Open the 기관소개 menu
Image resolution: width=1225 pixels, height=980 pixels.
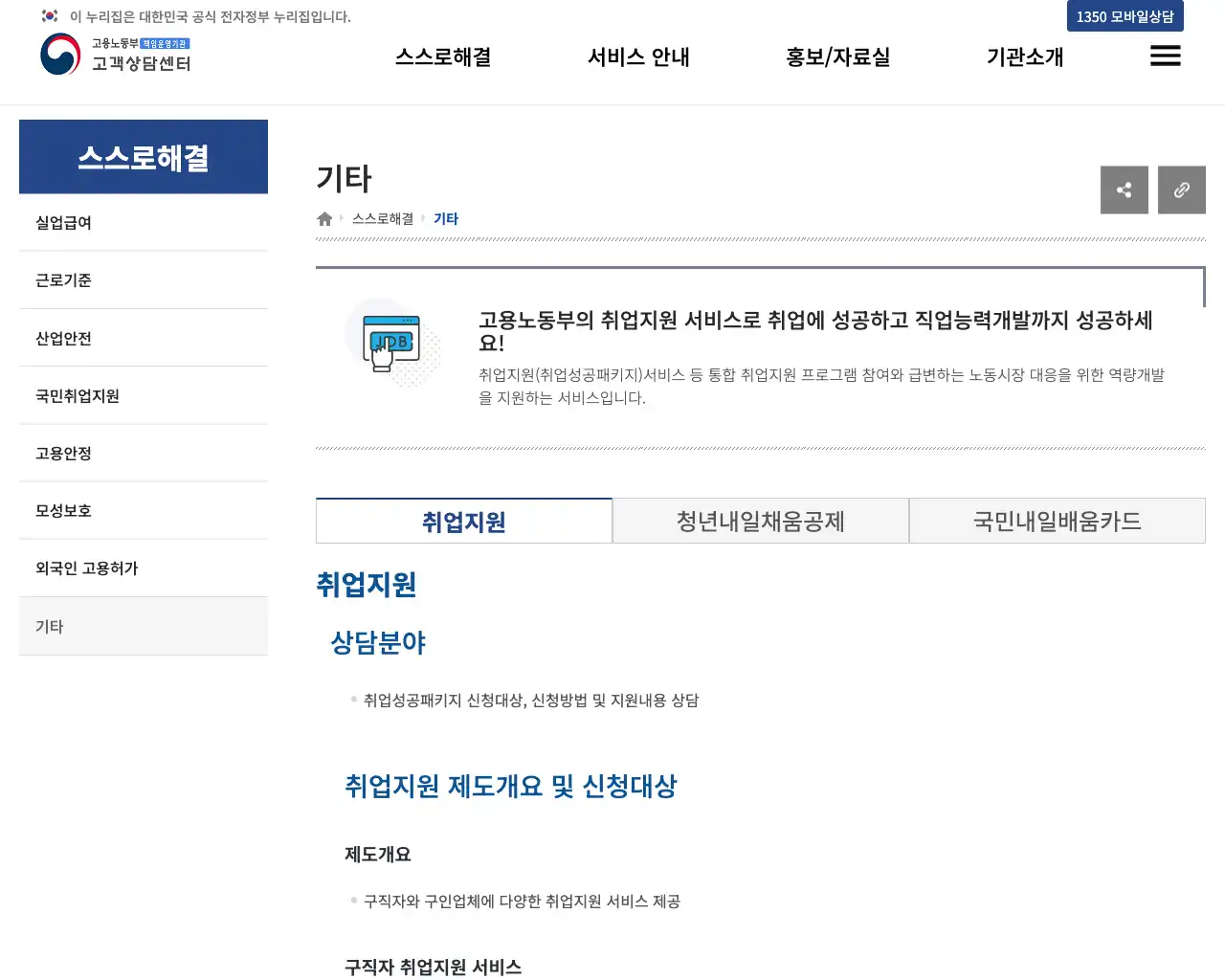1024,56
